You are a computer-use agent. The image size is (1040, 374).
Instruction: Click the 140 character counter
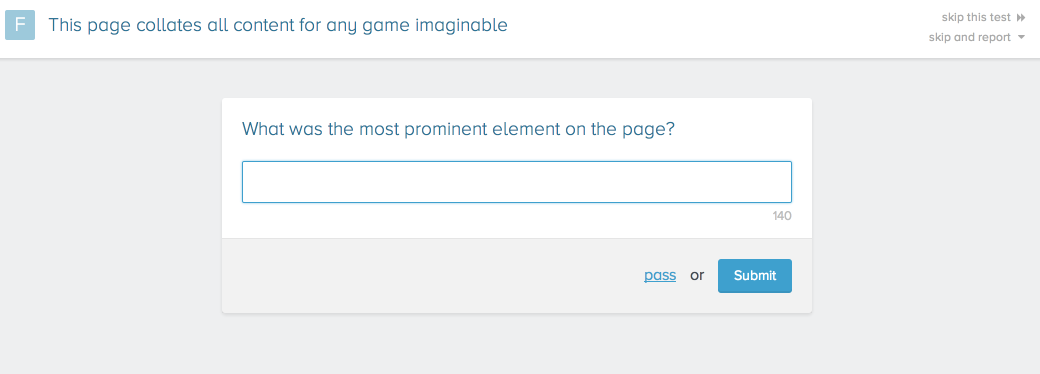[x=782, y=216]
